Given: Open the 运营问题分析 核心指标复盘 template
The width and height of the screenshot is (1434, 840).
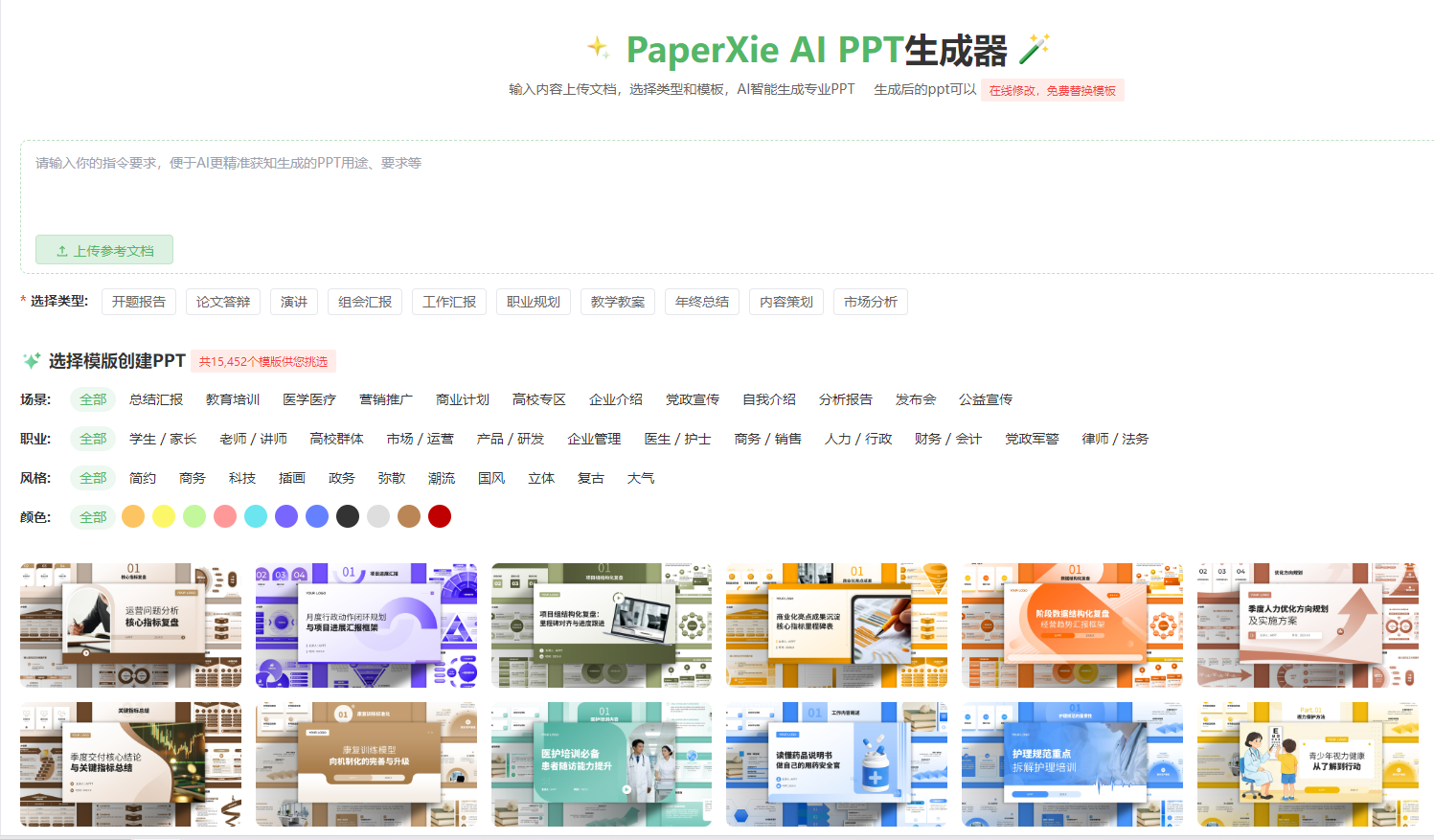Looking at the screenshot, I should (130, 624).
